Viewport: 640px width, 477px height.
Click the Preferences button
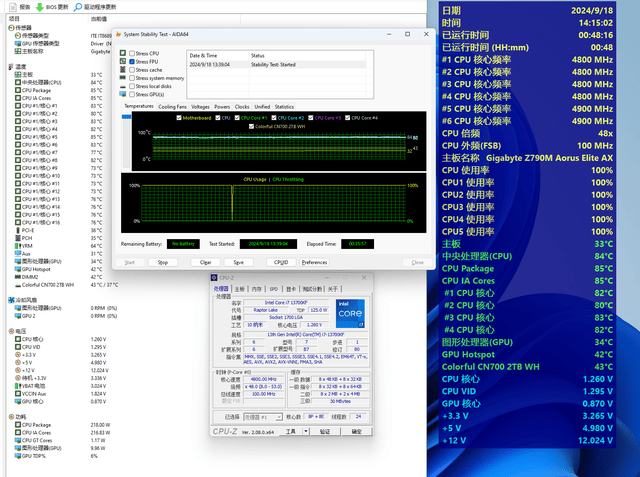tap(314, 262)
